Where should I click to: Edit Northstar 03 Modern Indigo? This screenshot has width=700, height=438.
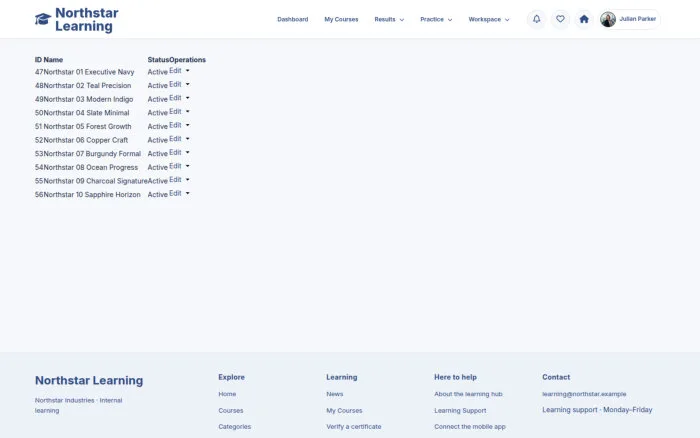(175, 98)
